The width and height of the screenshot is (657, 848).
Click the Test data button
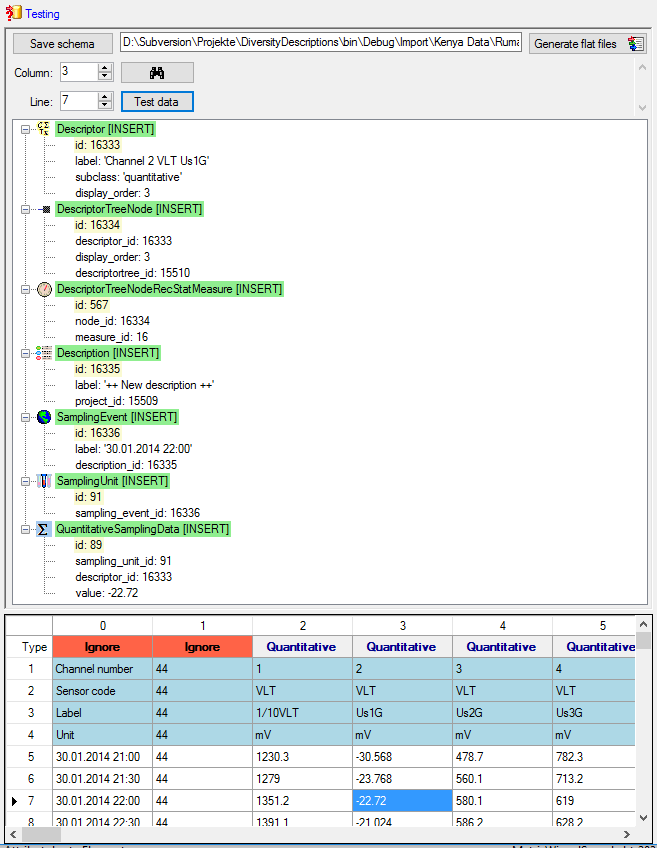pos(157,102)
